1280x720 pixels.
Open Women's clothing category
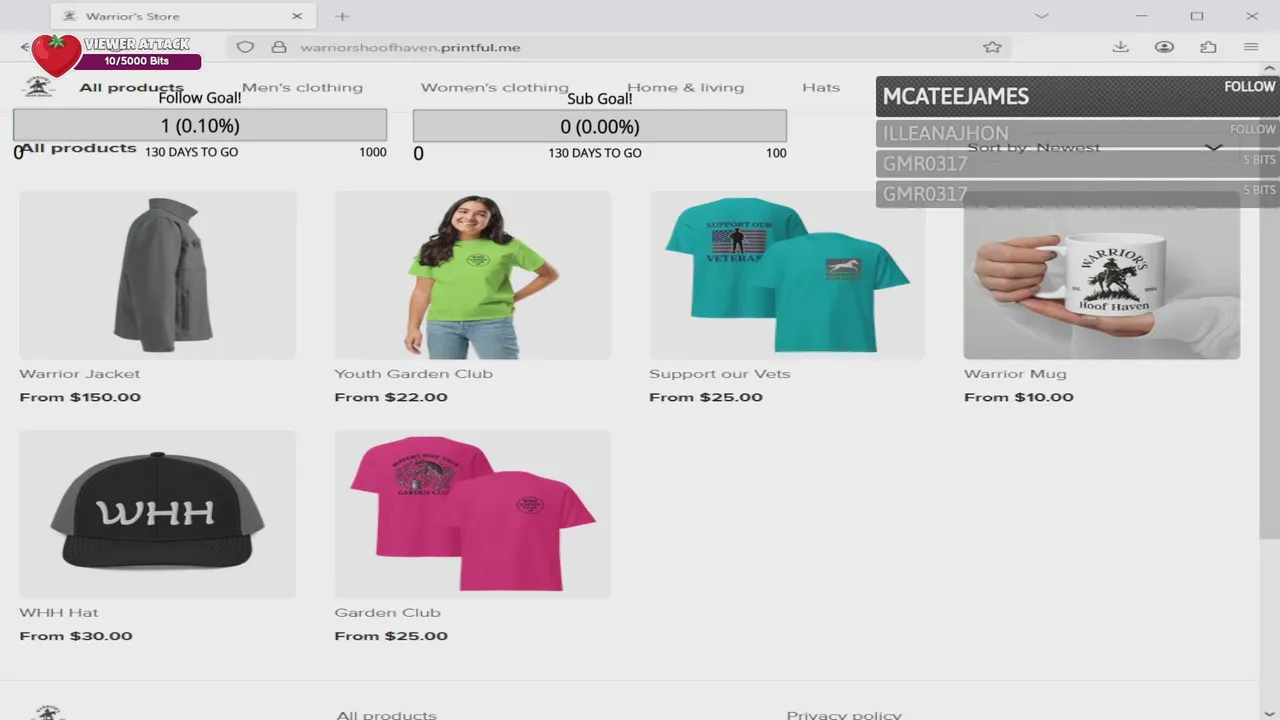coord(494,87)
